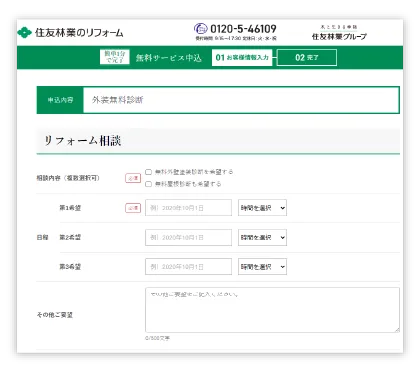This screenshot has height=366, width=416.
Task: Open the 第2希望 時間を選択 dropdown
Action: pyautogui.click(x=262, y=237)
